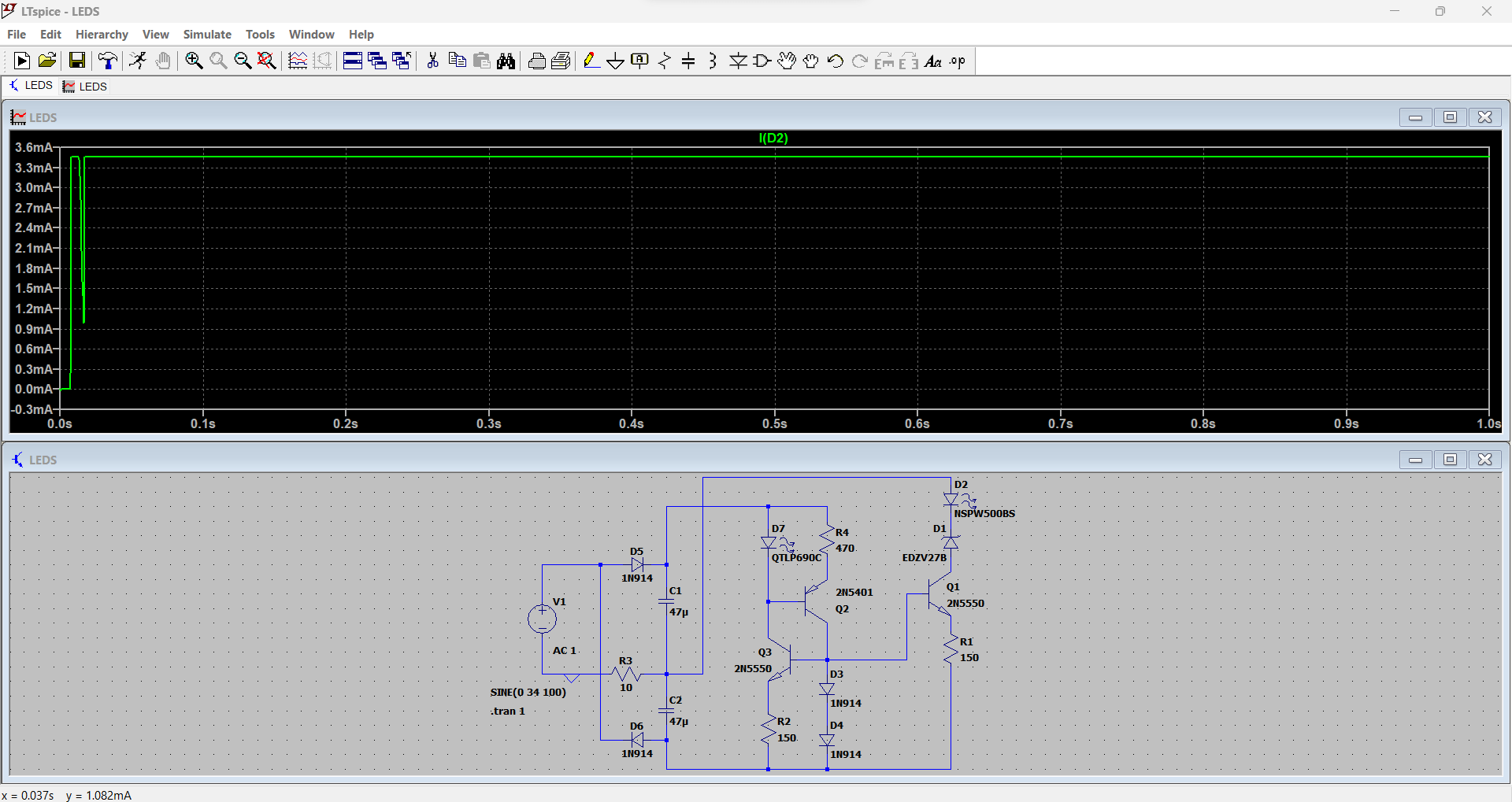This screenshot has height=802, width=1512.
Task: Open the Window menu
Action: coord(311,35)
